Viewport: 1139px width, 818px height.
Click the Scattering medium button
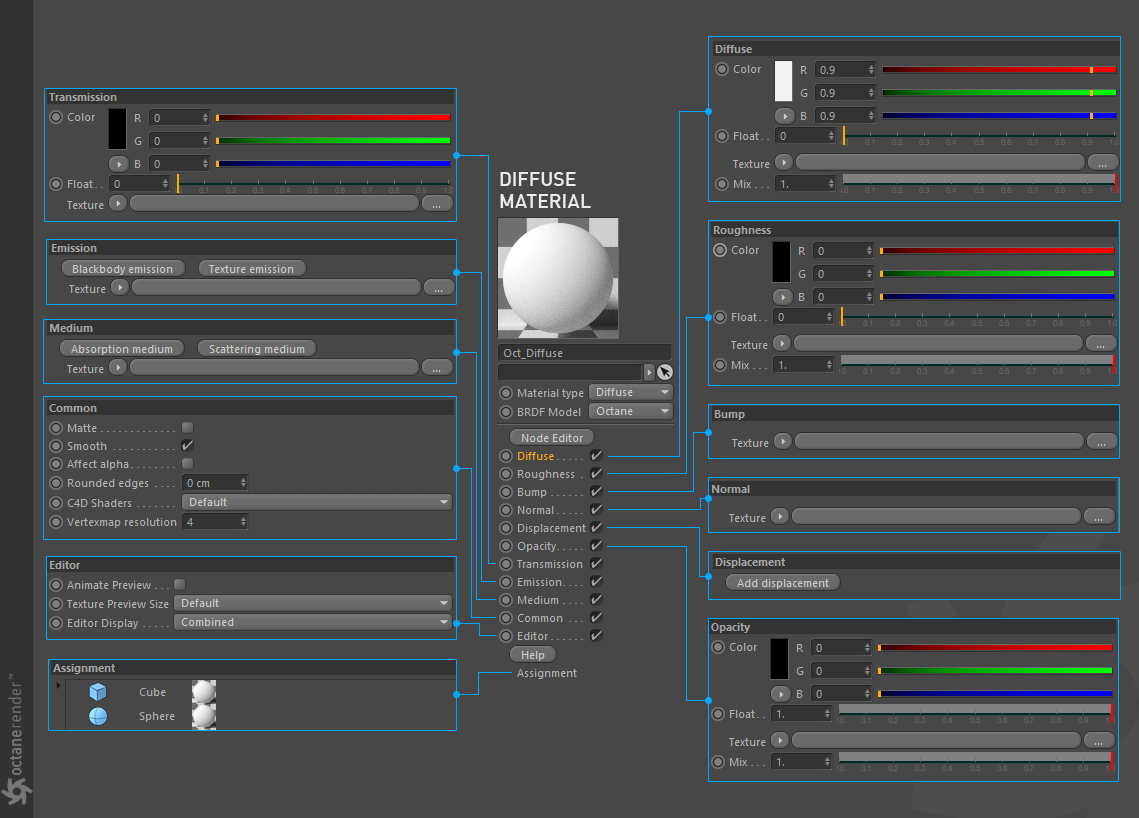257,349
